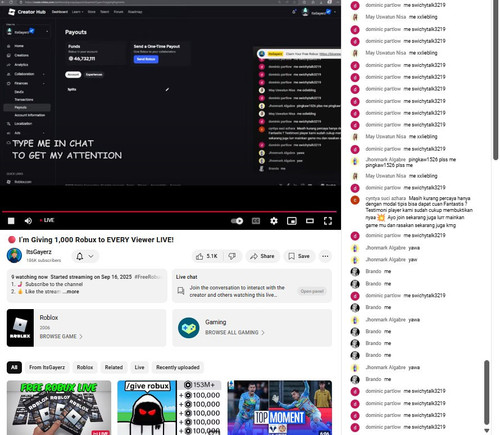Click the #FreeRobux hashtag link
This screenshot has width=500, height=435.
(147, 277)
